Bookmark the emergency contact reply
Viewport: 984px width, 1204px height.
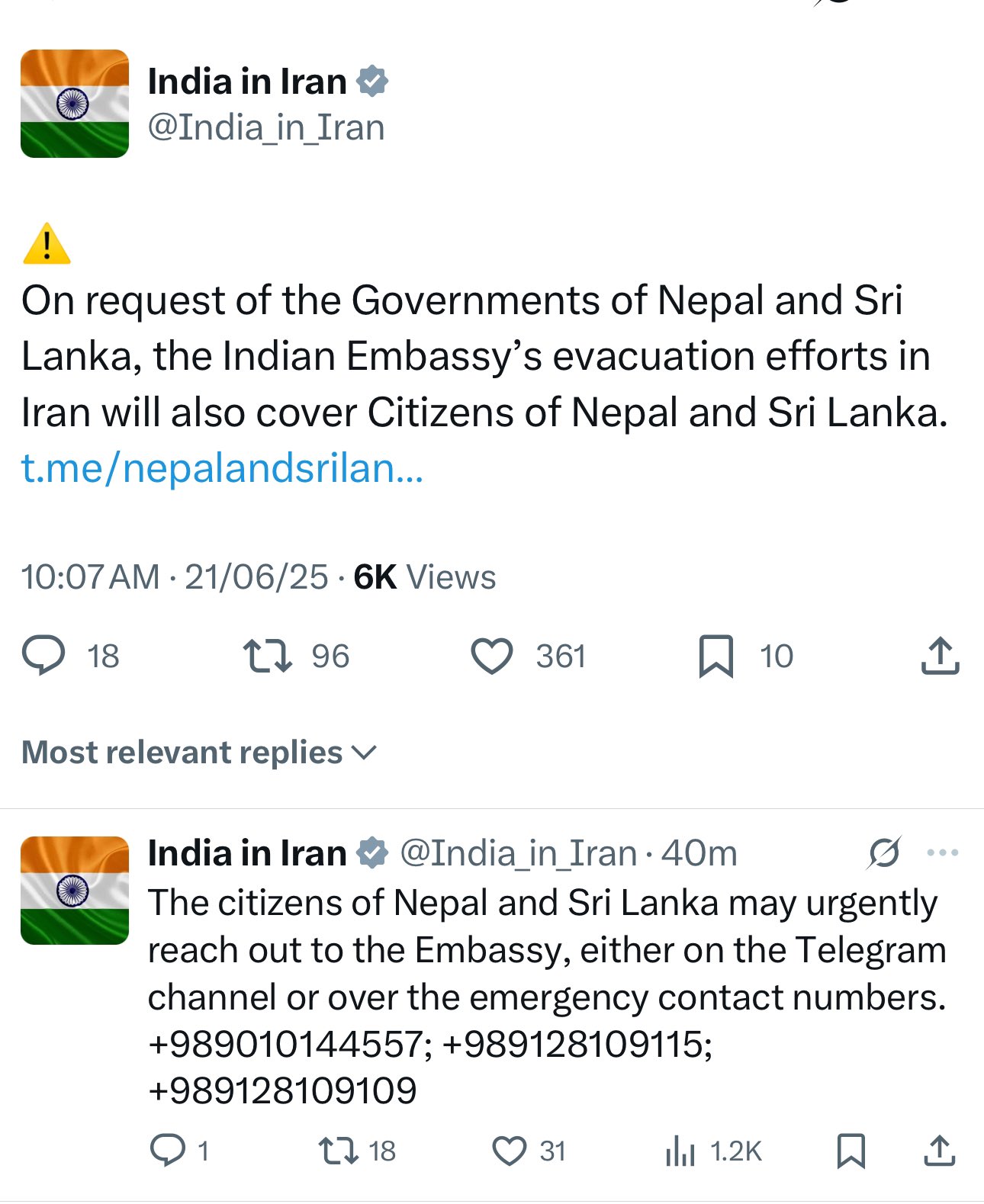point(851,1151)
